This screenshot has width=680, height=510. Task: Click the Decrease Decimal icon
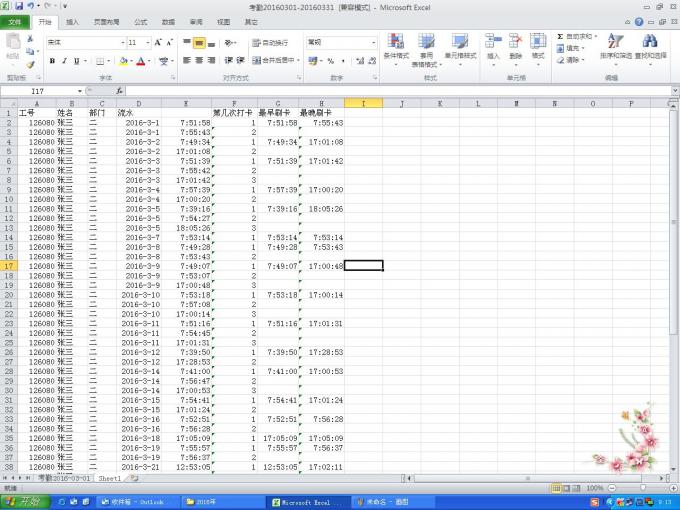pyautogui.click(x=372, y=61)
